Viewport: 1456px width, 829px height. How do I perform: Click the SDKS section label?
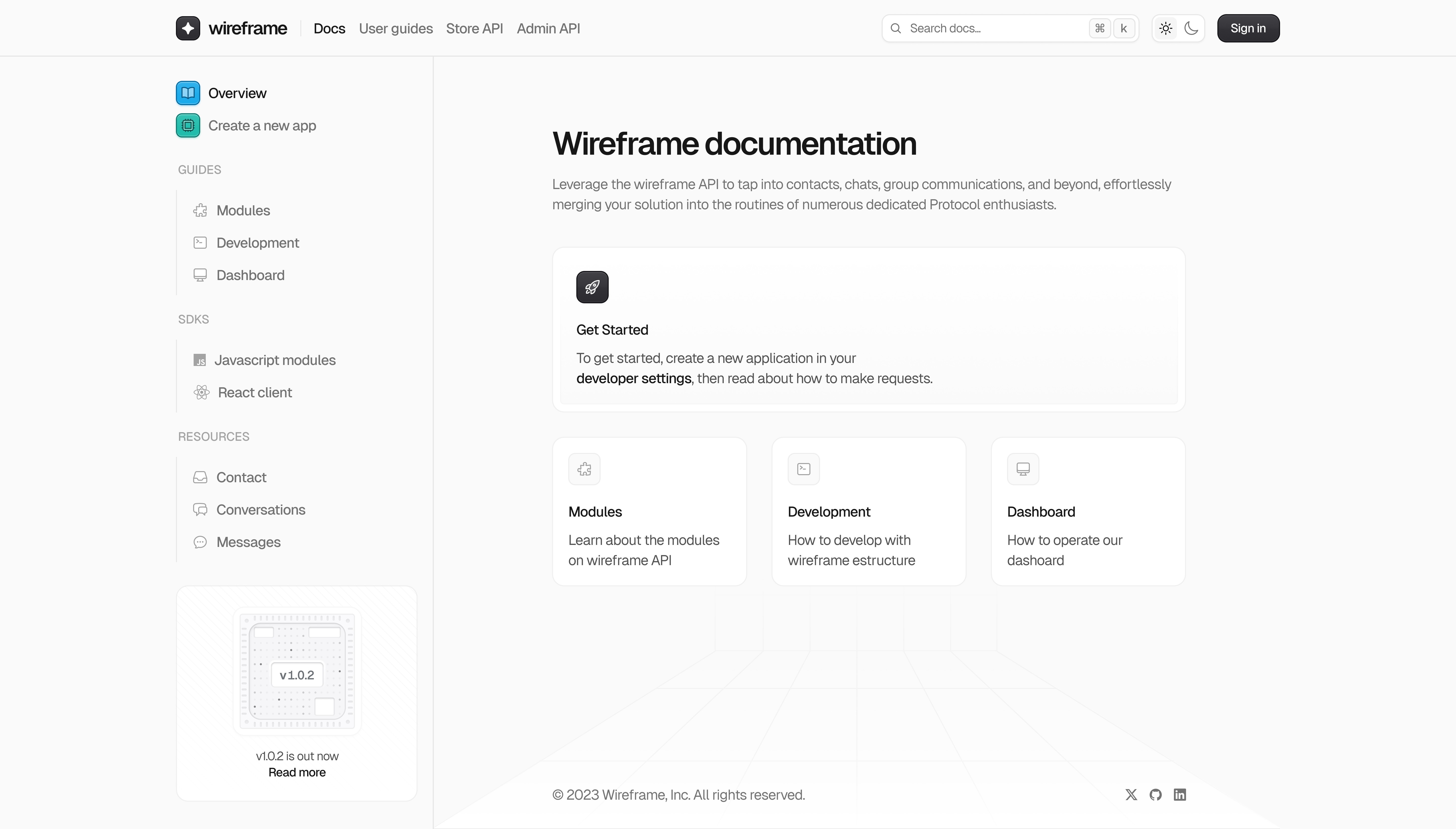click(193, 320)
